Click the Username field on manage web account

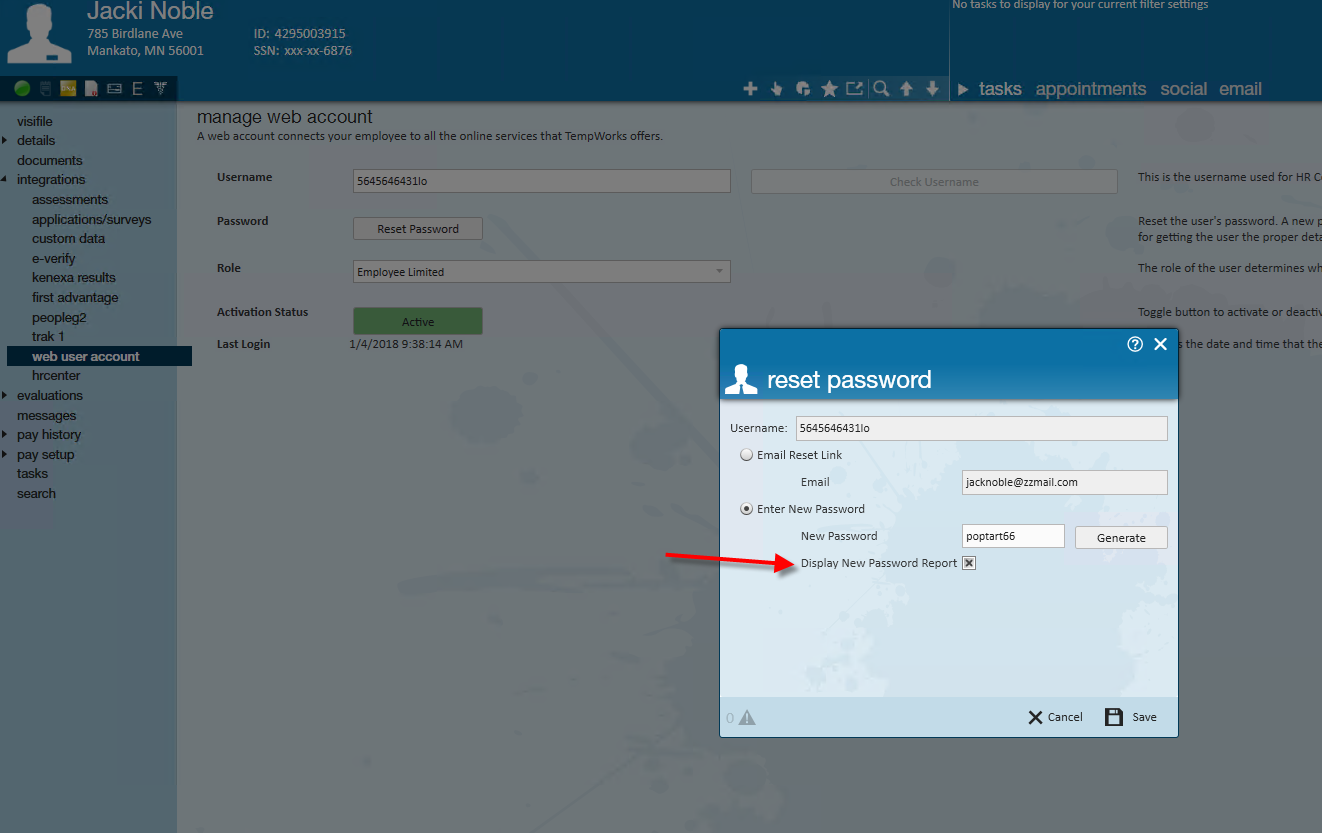pyautogui.click(x=542, y=181)
